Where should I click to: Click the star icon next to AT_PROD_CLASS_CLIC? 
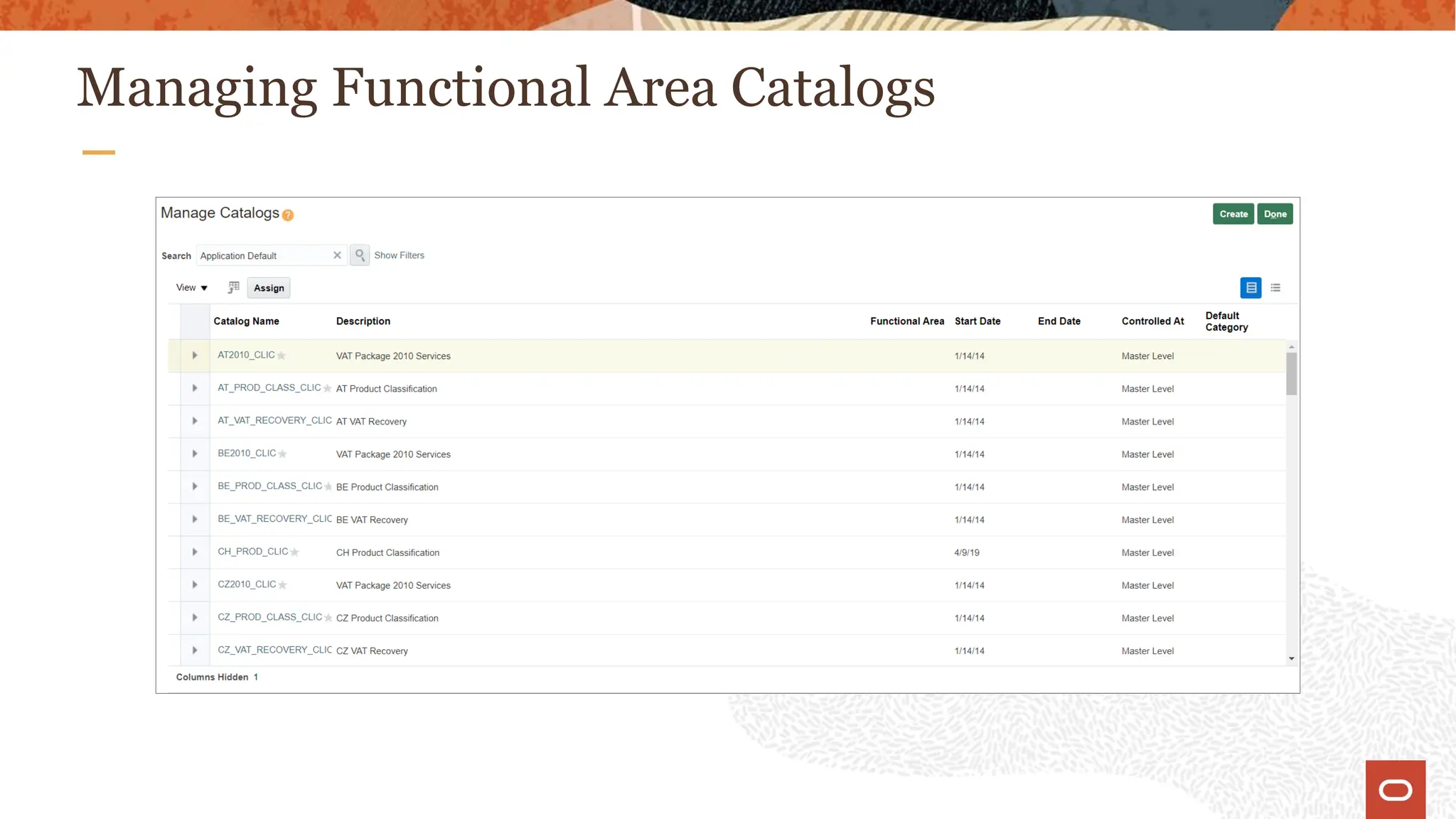tap(327, 388)
